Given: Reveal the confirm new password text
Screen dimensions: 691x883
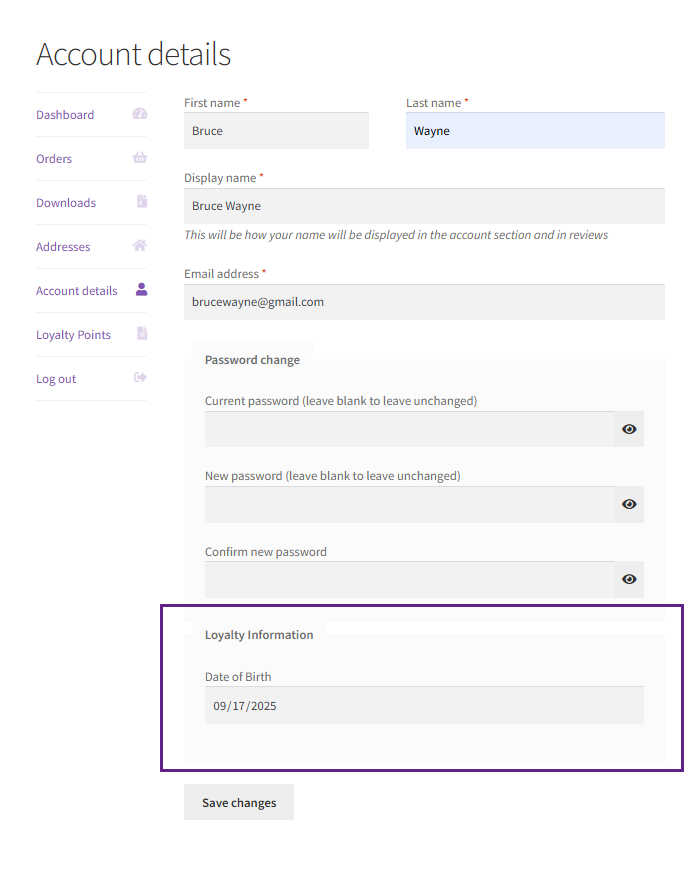Looking at the screenshot, I should (629, 579).
